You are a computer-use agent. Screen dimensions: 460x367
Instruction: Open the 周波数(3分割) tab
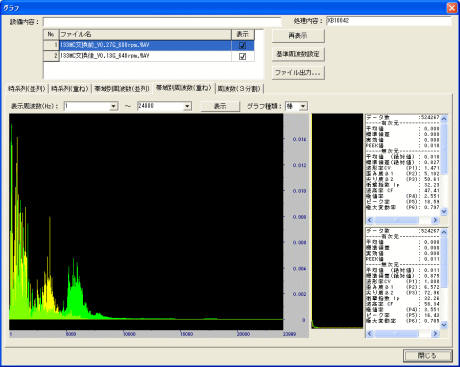coord(239,89)
